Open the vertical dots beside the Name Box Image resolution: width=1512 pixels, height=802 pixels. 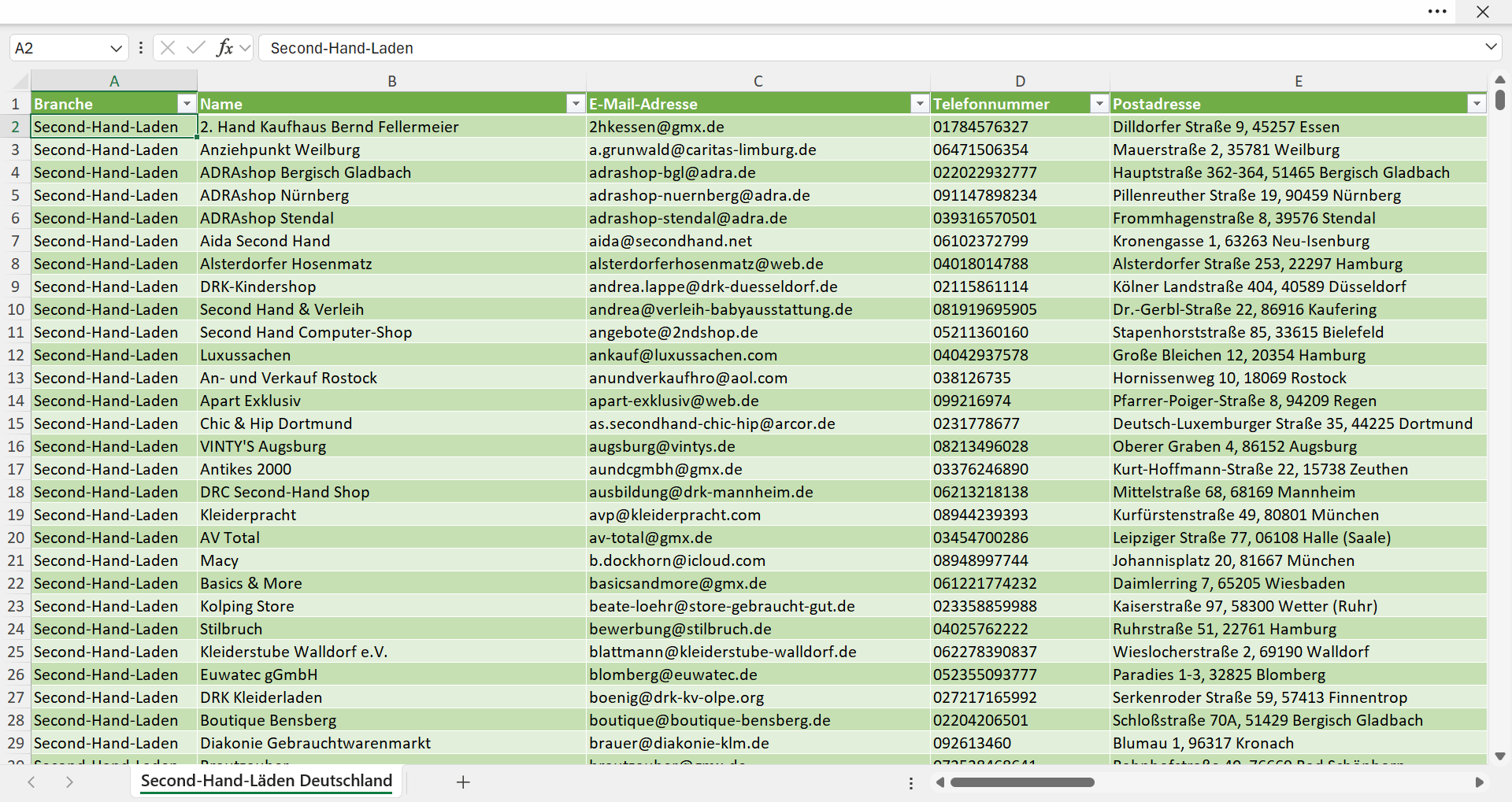(x=141, y=48)
